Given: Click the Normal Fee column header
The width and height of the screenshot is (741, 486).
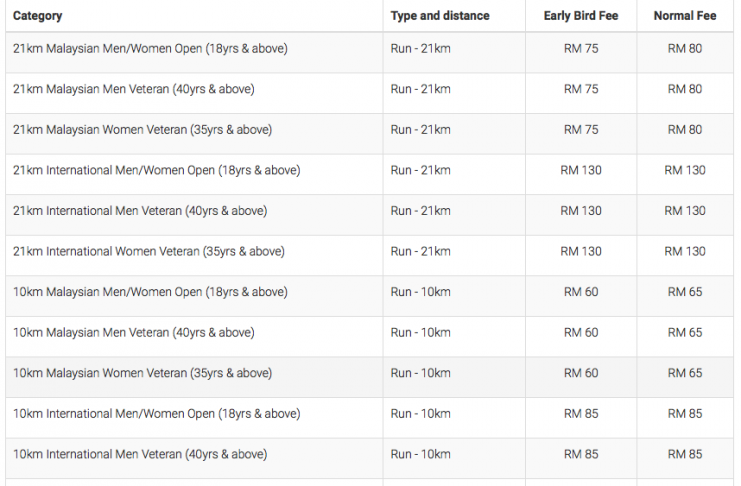Looking at the screenshot, I should 685,16.
